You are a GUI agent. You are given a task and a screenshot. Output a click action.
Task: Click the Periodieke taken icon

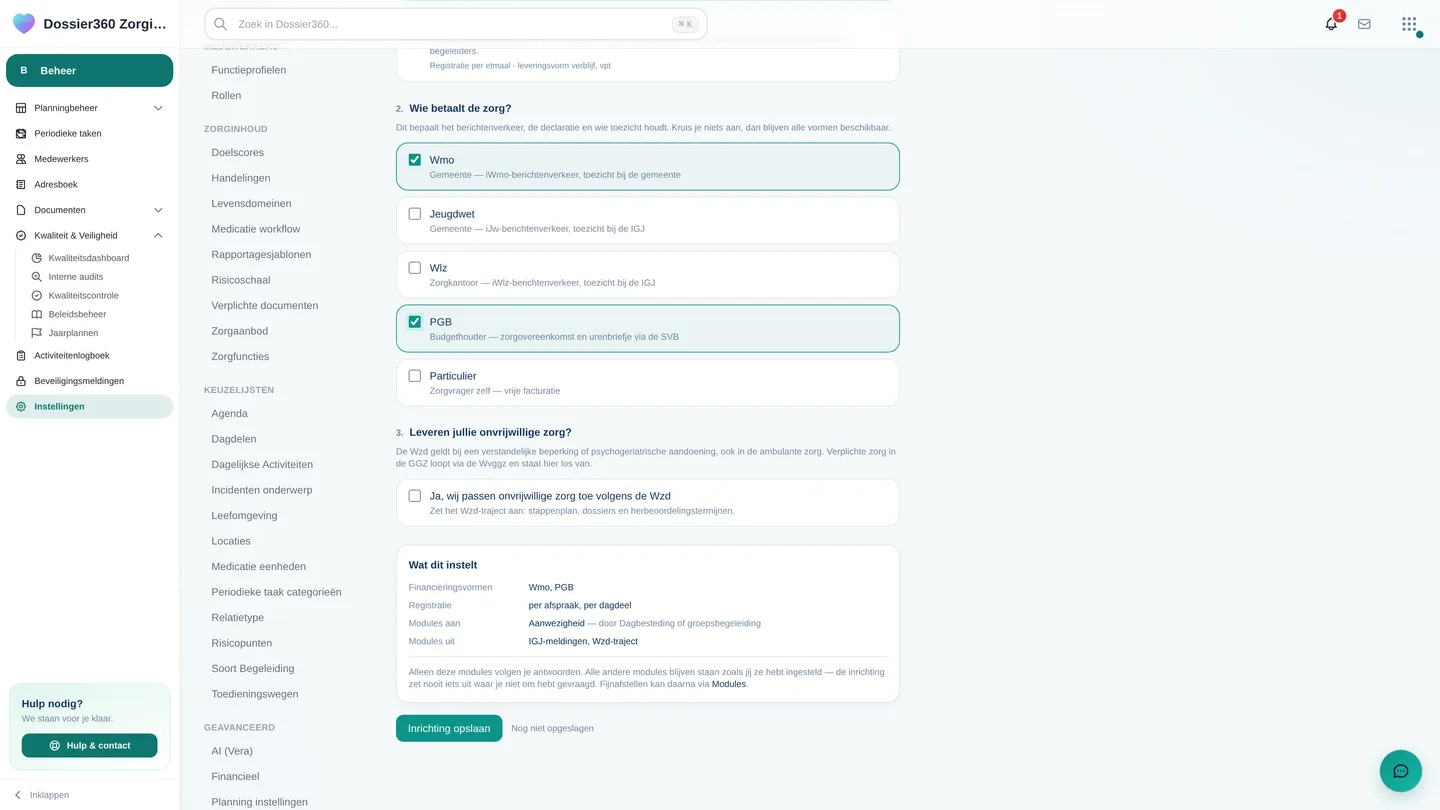click(21, 134)
